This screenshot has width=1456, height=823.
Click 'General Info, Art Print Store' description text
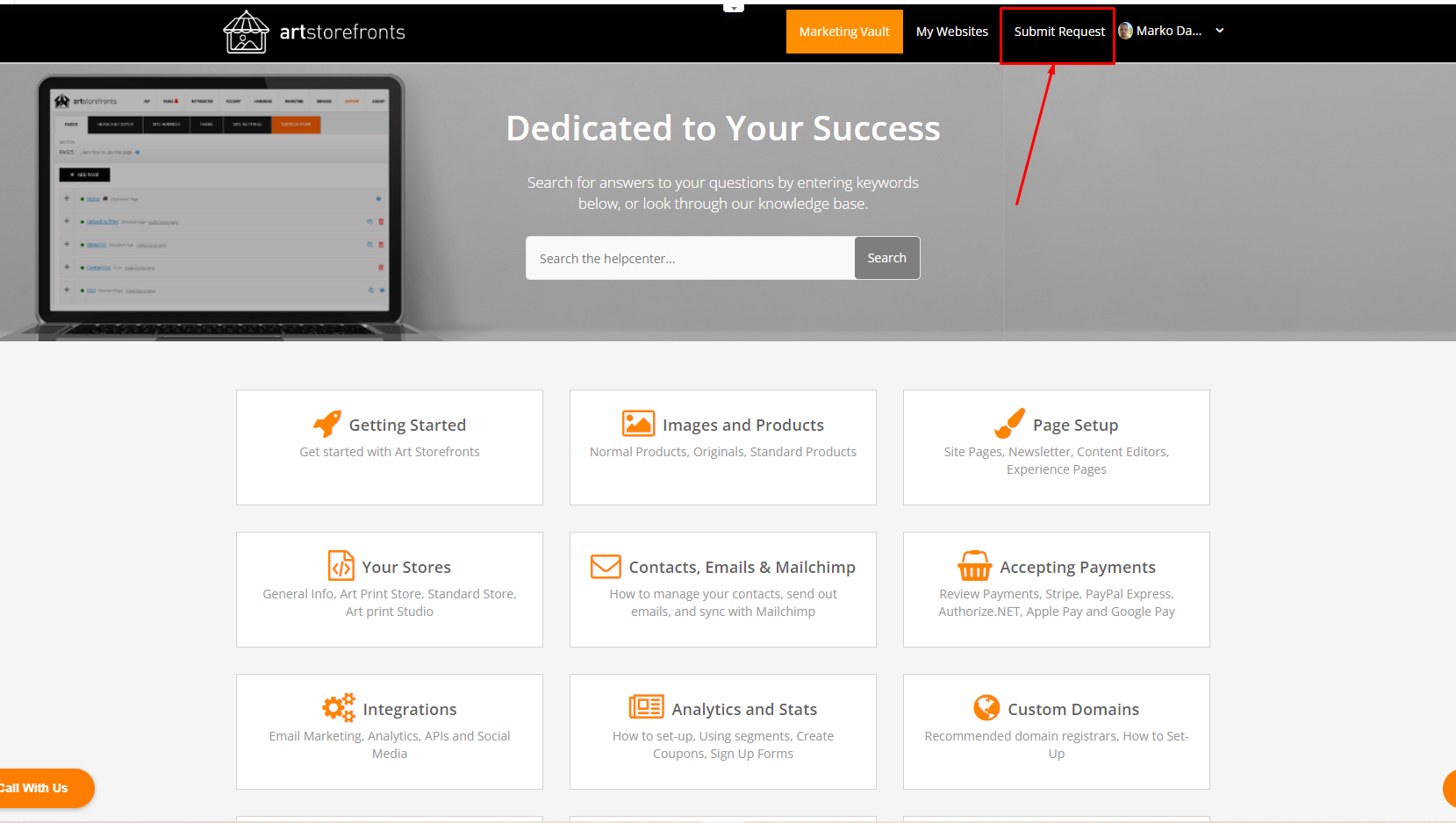[x=390, y=603]
